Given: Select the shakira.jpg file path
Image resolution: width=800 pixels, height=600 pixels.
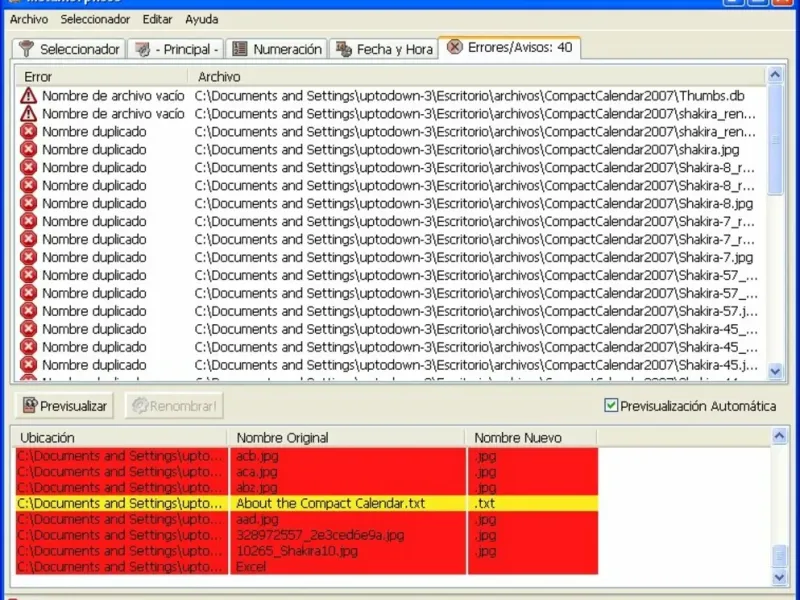Looking at the screenshot, I should pyautogui.click(x=467, y=149).
